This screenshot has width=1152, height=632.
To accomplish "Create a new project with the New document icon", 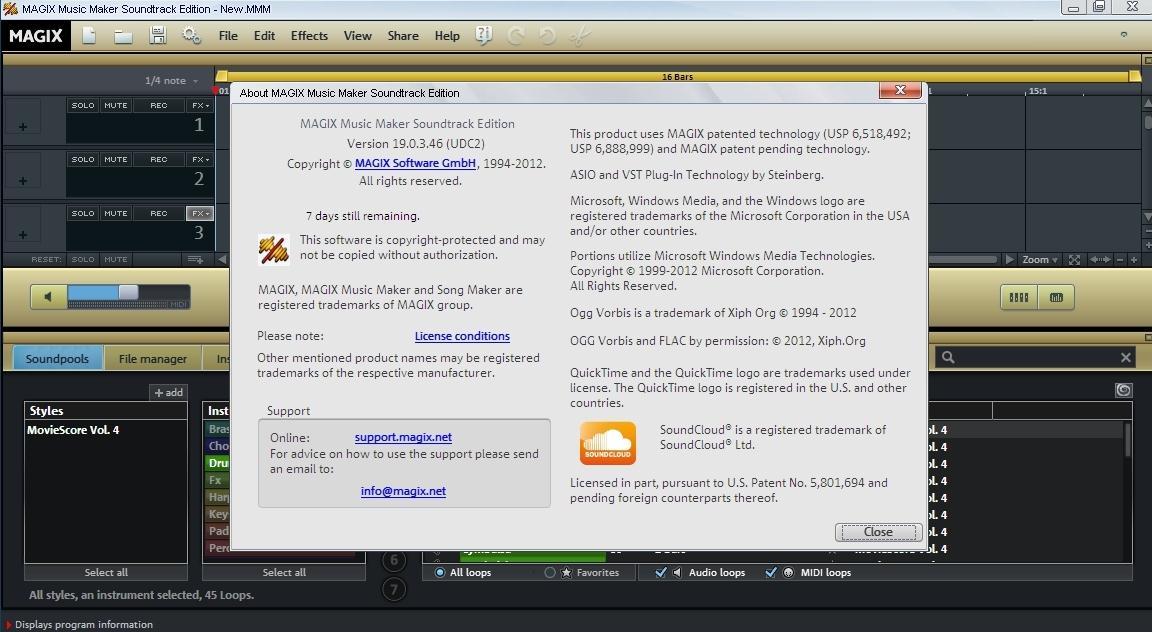I will point(86,35).
